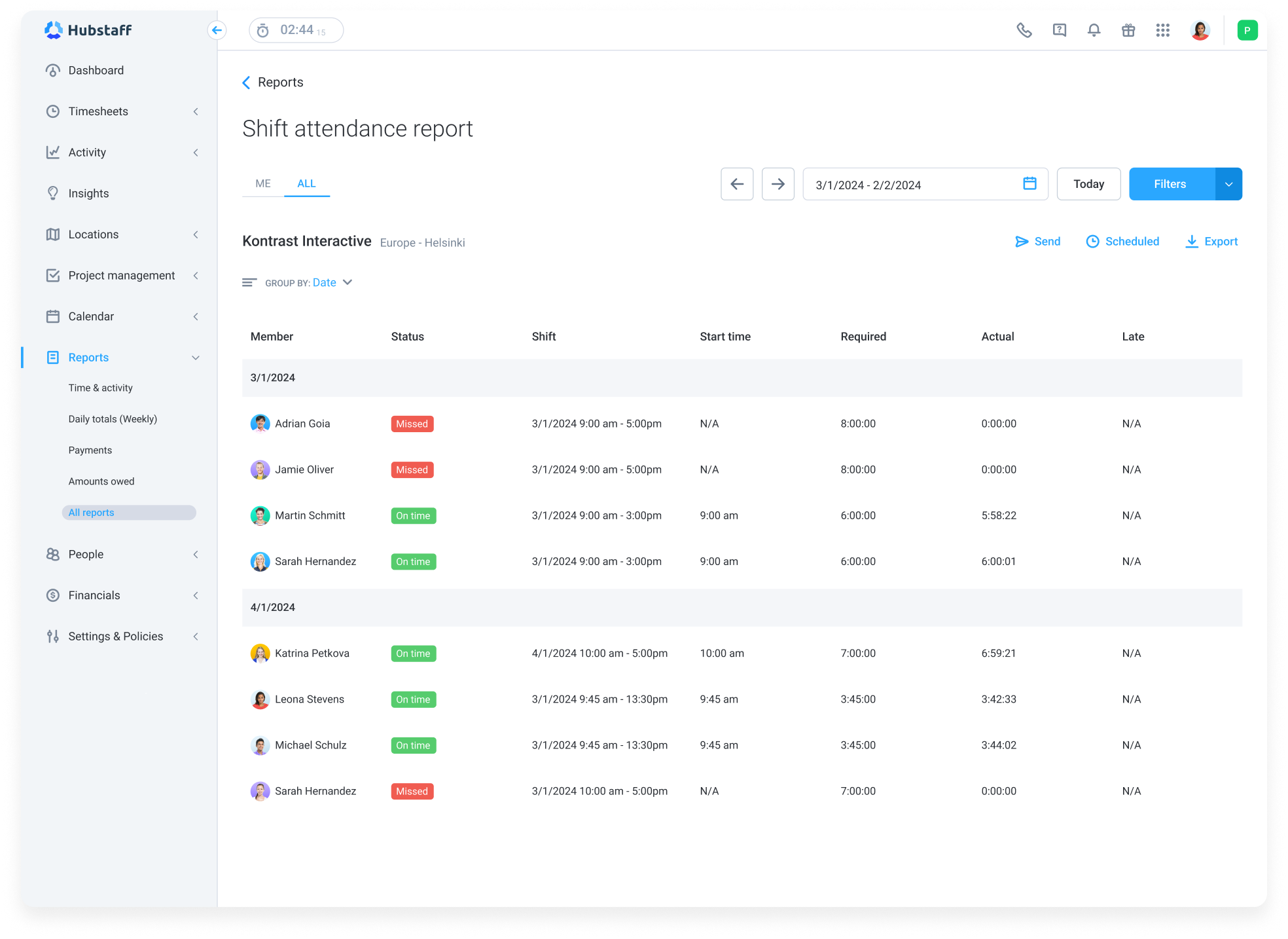Open the notifications bell icon
The image size is (1288, 939).
[x=1093, y=29]
